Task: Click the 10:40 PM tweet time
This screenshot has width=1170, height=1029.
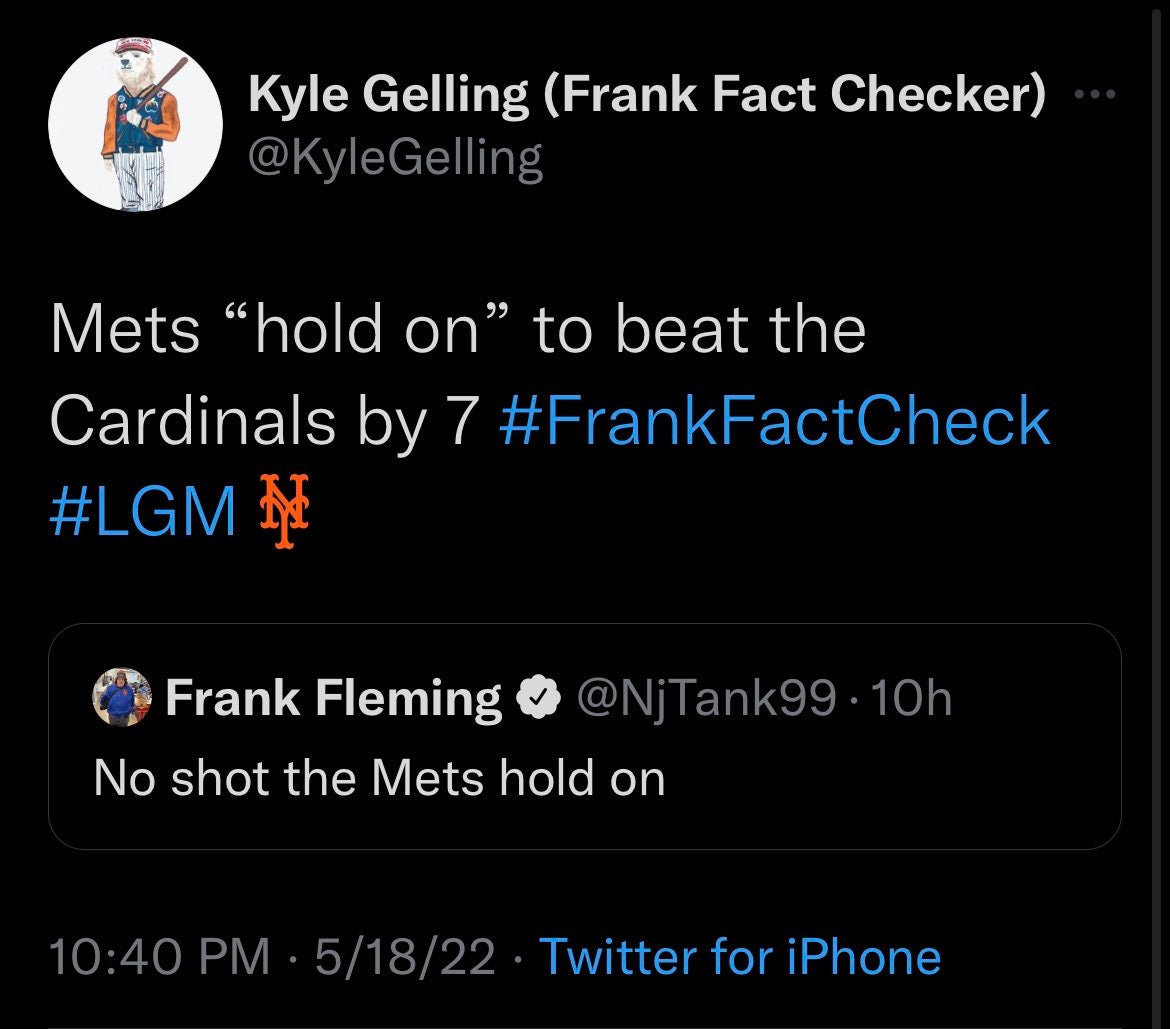Action: [x=158, y=957]
